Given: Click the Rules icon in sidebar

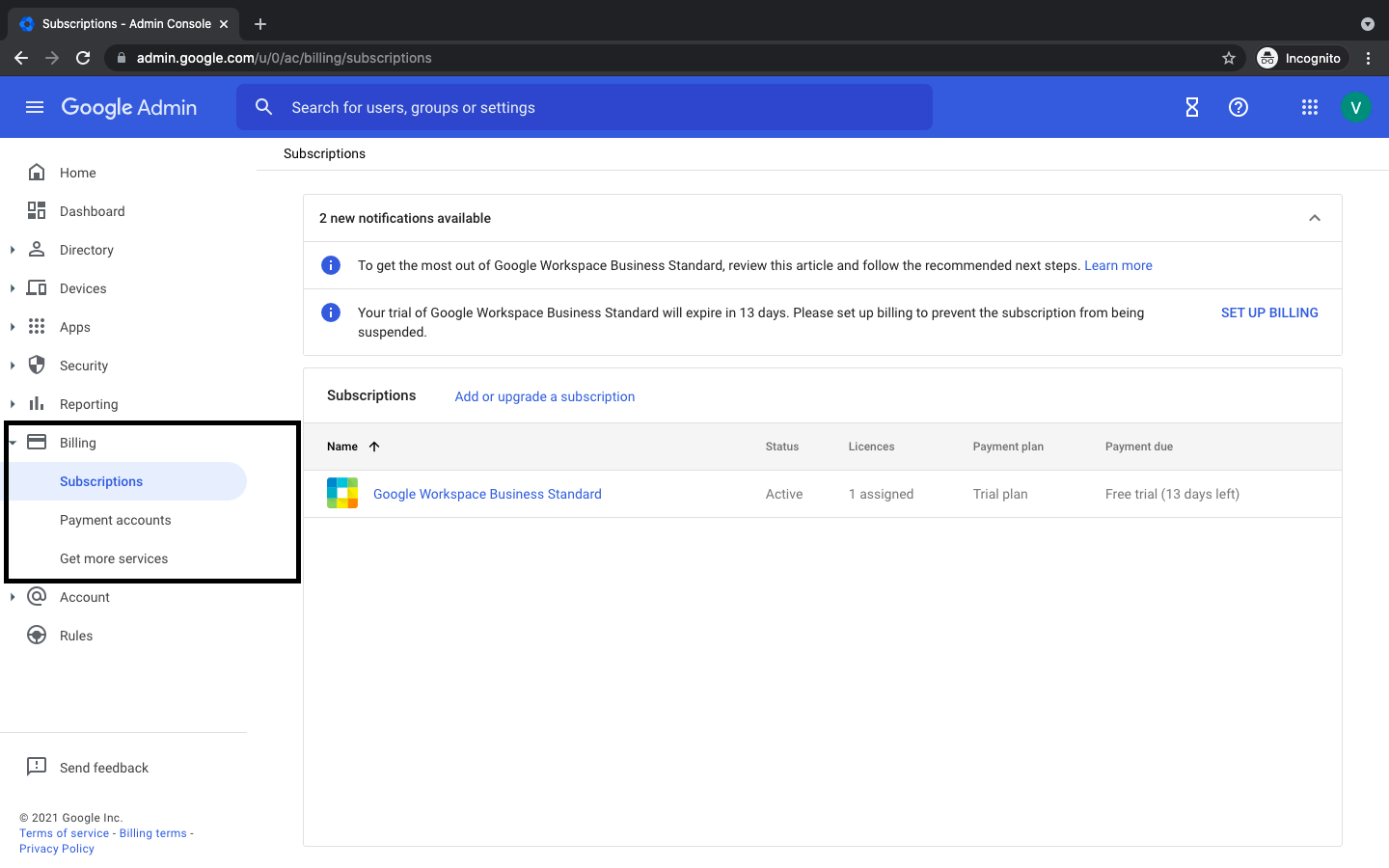Looking at the screenshot, I should click(x=37, y=635).
